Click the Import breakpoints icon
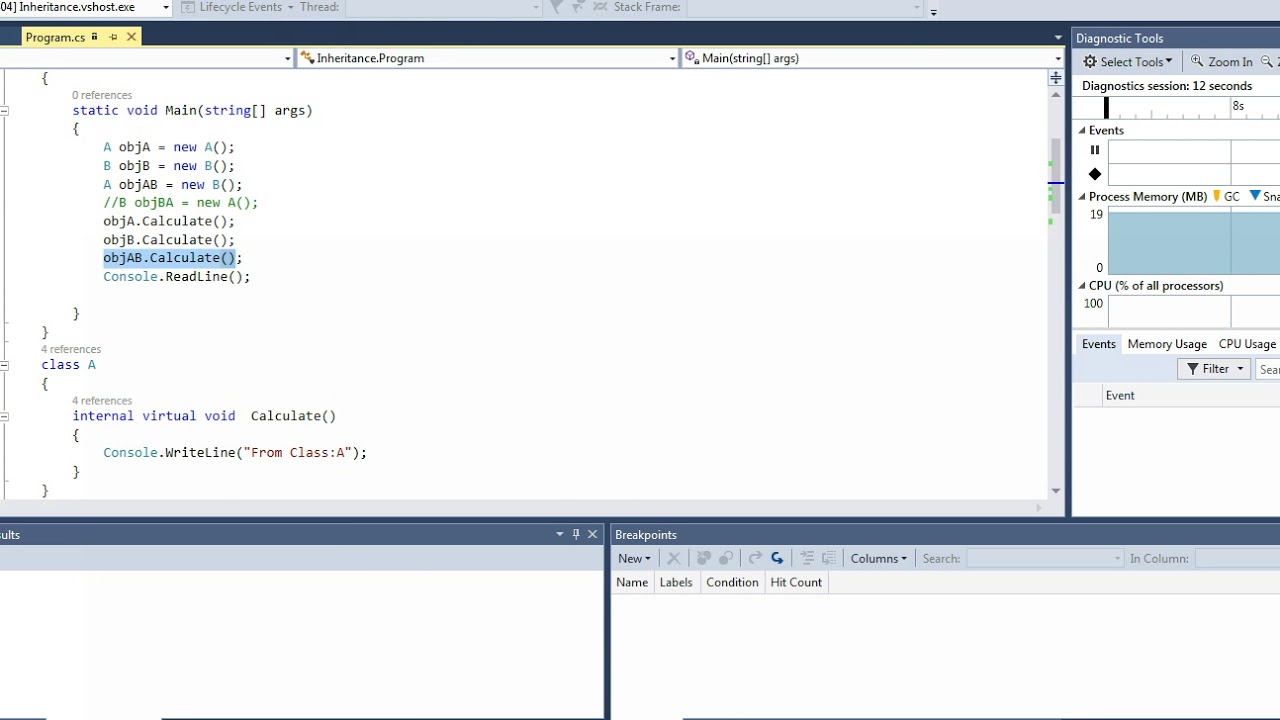The image size is (1280, 720). point(777,559)
